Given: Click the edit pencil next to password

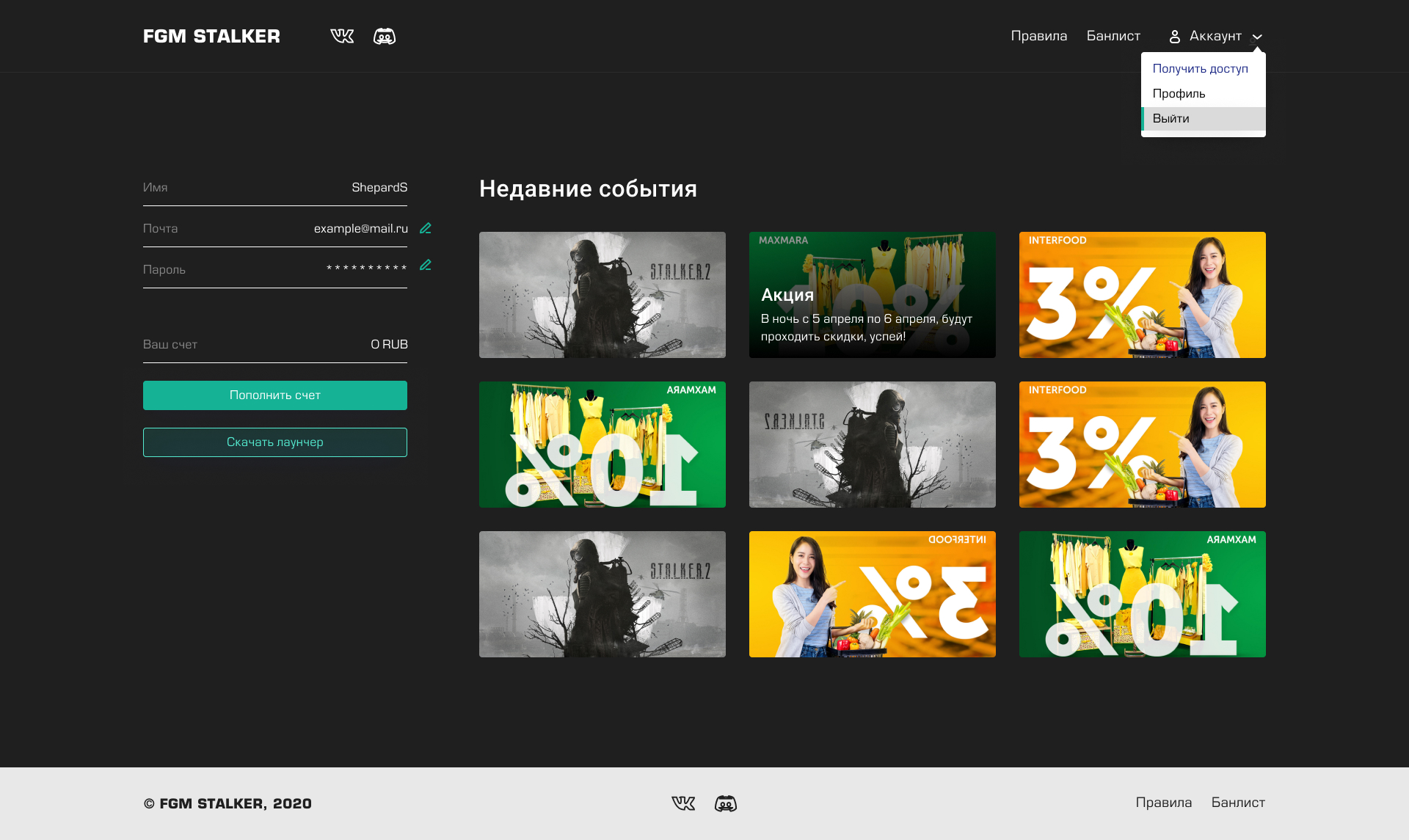Looking at the screenshot, I should (x=426, y=265).
